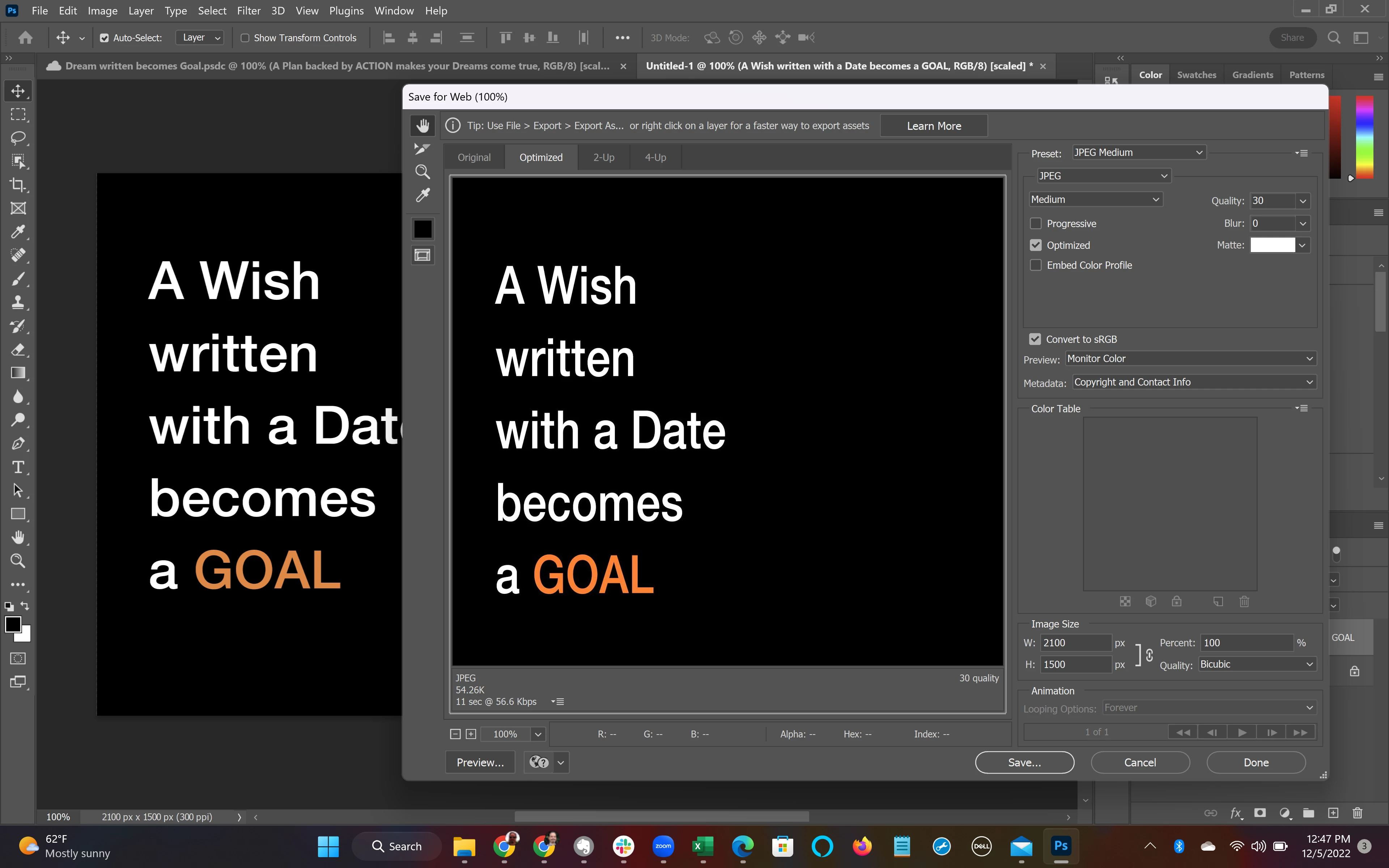Toggle slices visibility icon in dialog
The image size is (1389, 868).
pyautogui.click(x=422, y=255)
